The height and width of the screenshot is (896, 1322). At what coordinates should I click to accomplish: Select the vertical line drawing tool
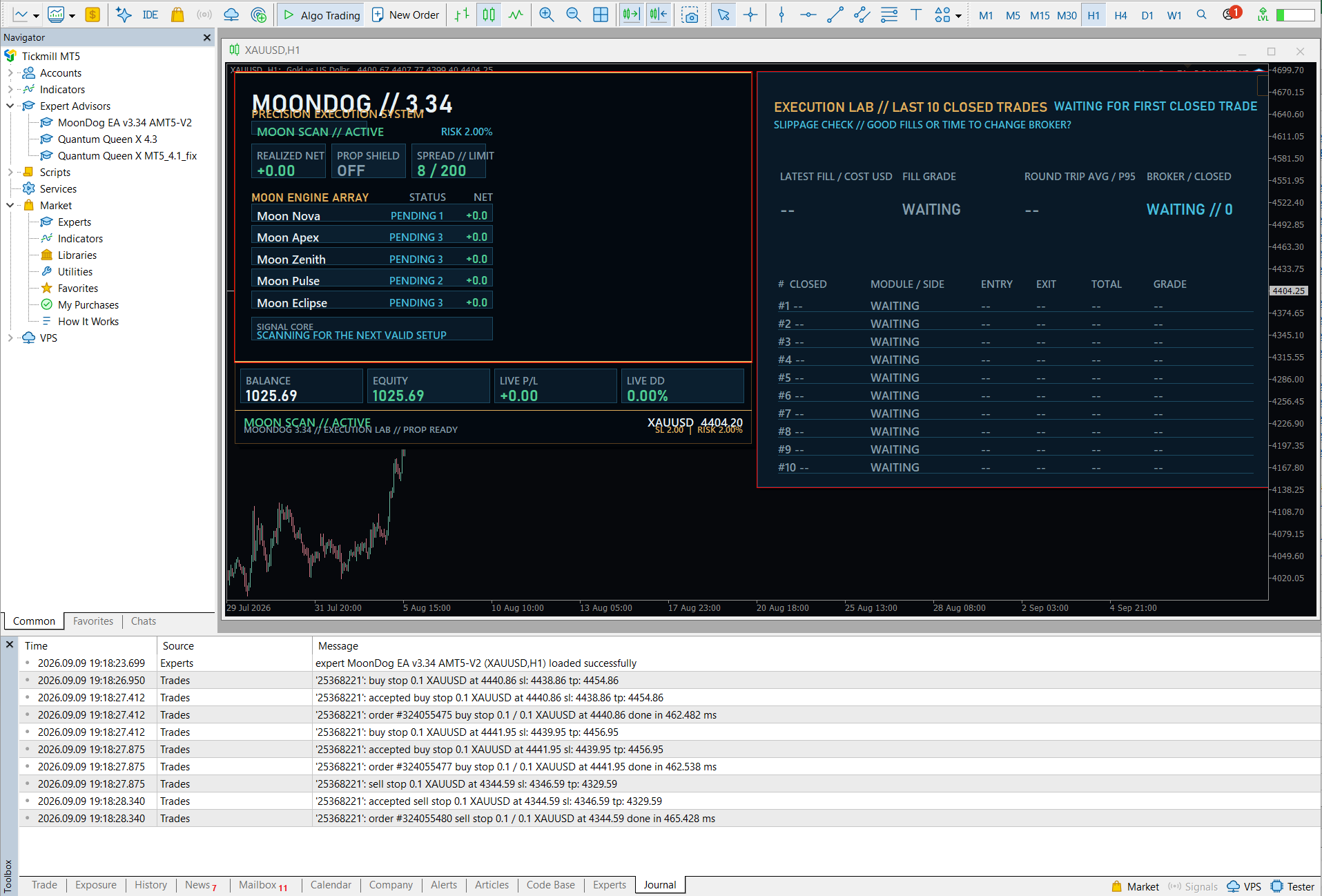pos(781,14)
